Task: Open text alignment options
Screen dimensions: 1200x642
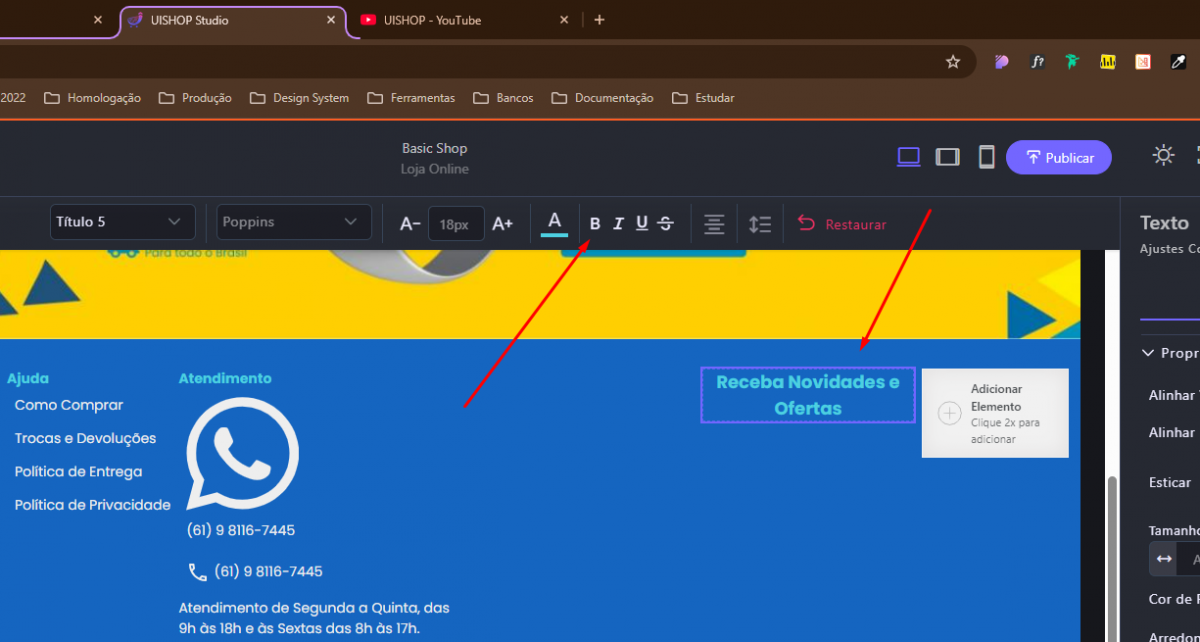Action: (714, 224)
